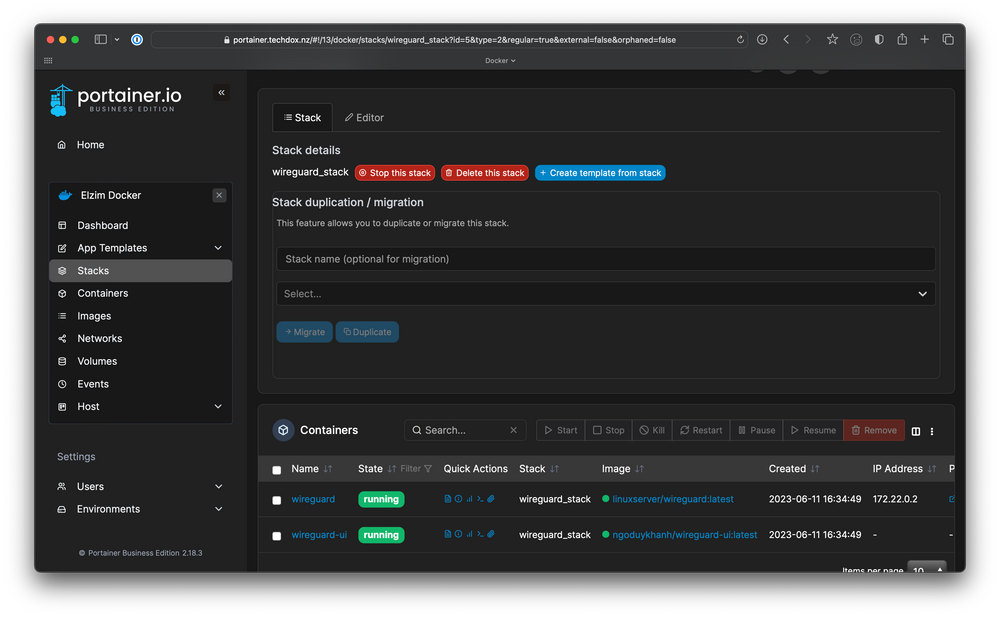View logs for the wireguard container

(447, 499)
